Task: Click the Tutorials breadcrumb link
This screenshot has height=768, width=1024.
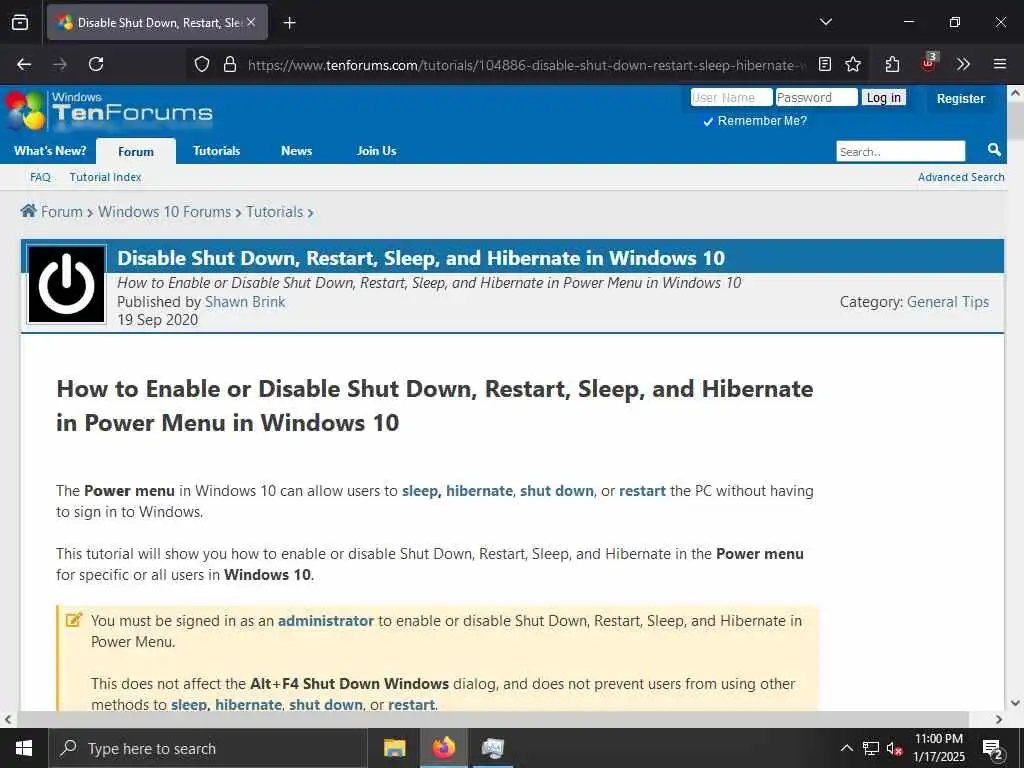Action: 274,212
